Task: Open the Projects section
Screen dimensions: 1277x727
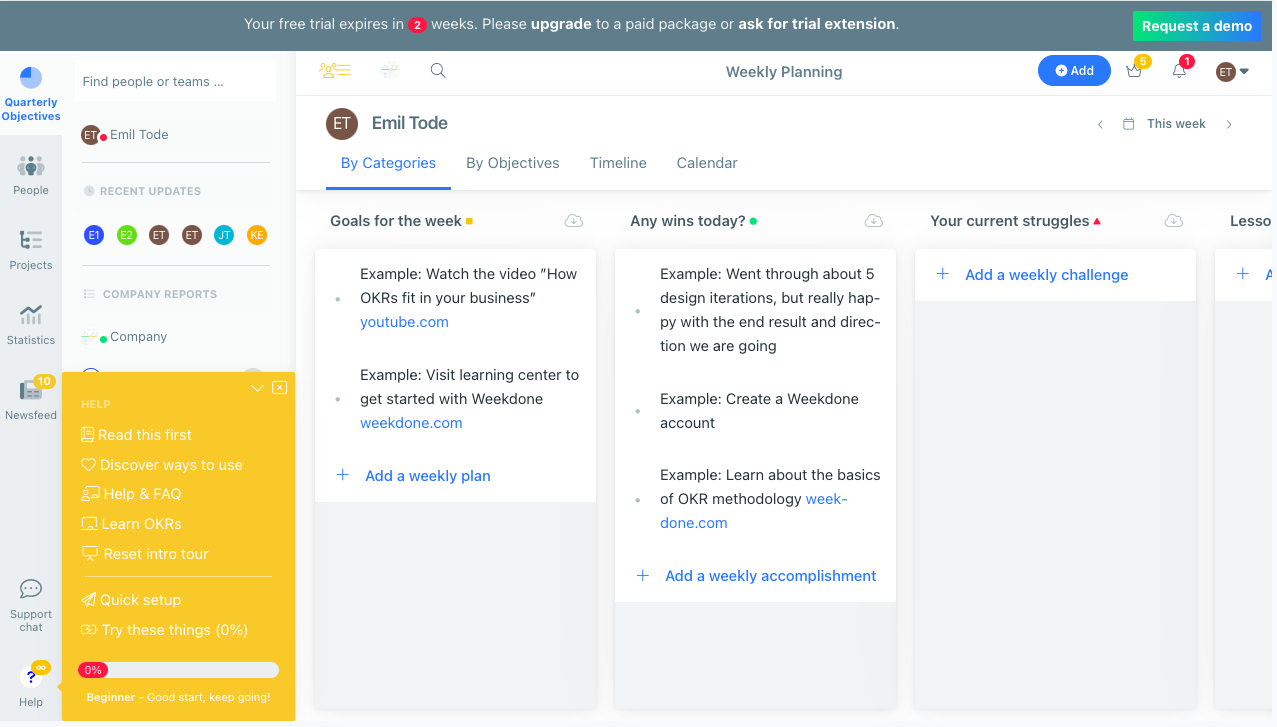Action: (x=31, y=250)
